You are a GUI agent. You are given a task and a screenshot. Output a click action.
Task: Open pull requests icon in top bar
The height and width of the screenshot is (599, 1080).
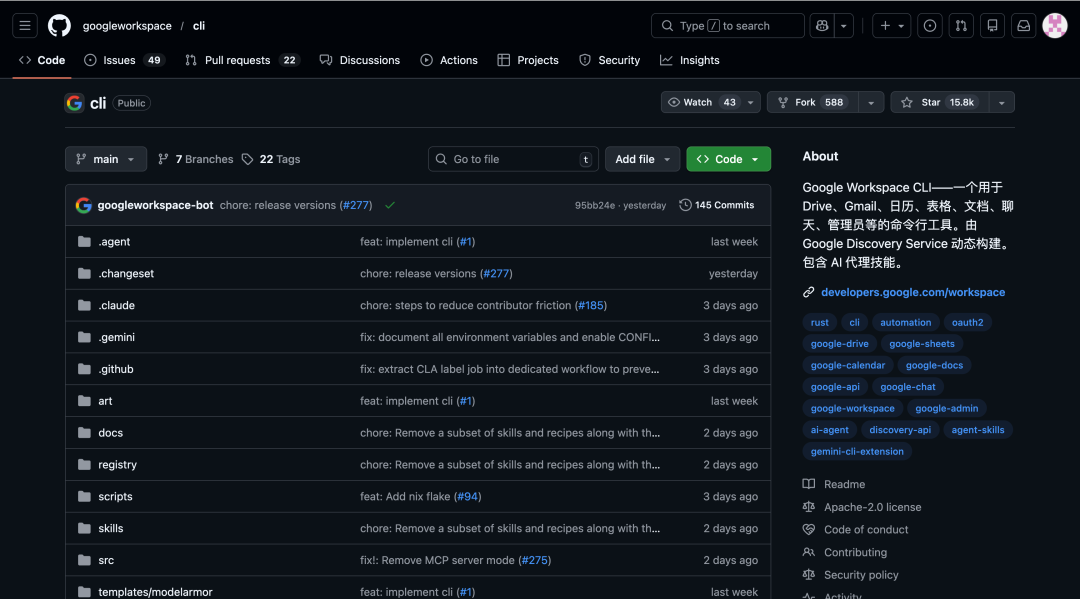(x=961, y=25)
